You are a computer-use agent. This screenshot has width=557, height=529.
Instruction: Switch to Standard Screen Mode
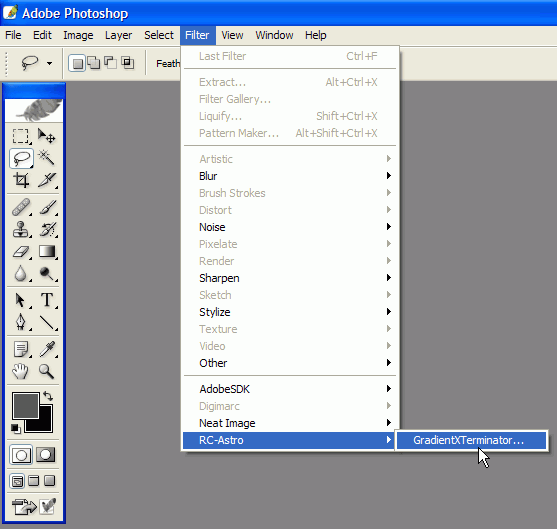[x=17, y=481]
